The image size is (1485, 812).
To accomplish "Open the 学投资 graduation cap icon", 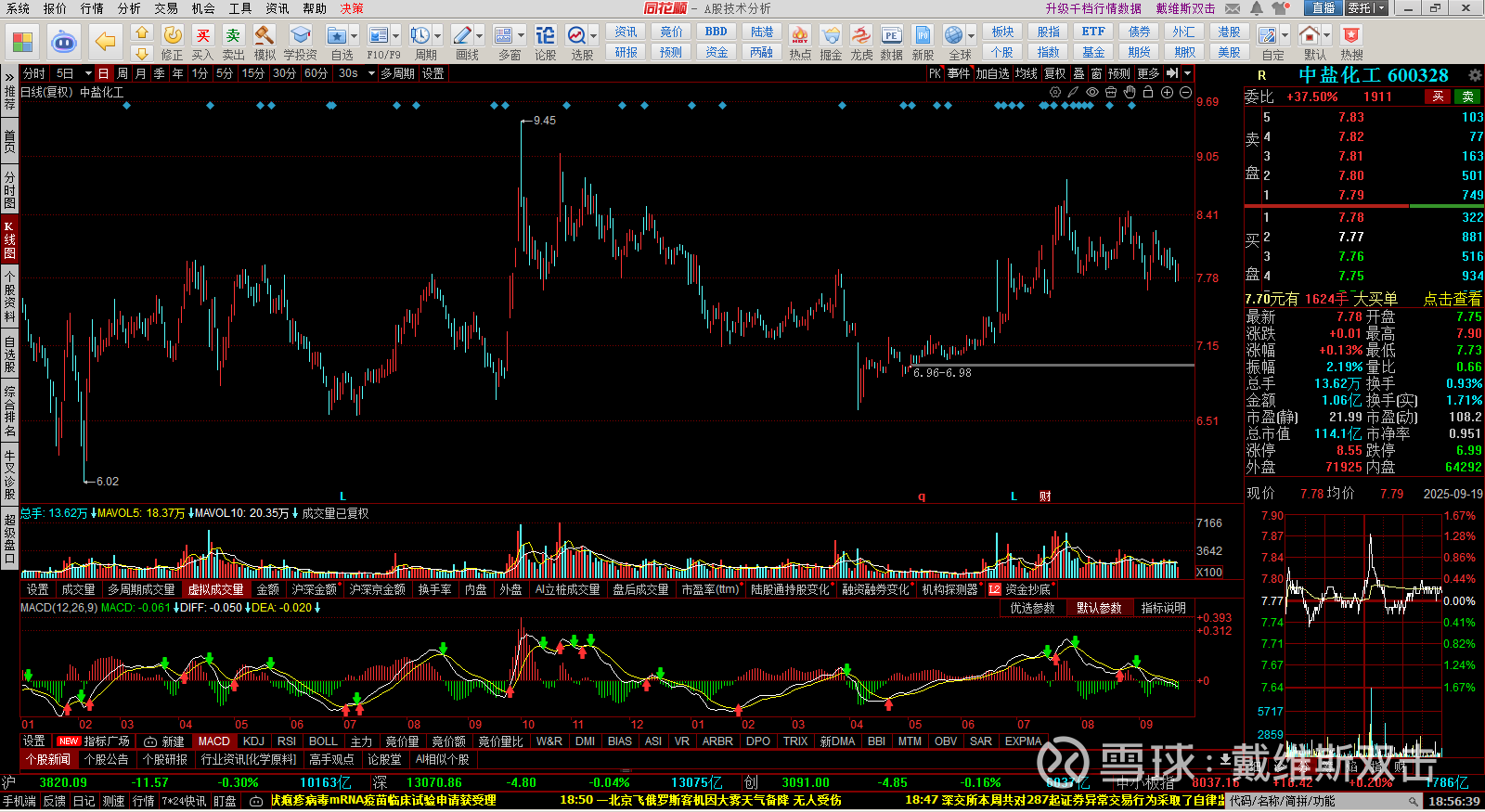I will click(300, 36).
